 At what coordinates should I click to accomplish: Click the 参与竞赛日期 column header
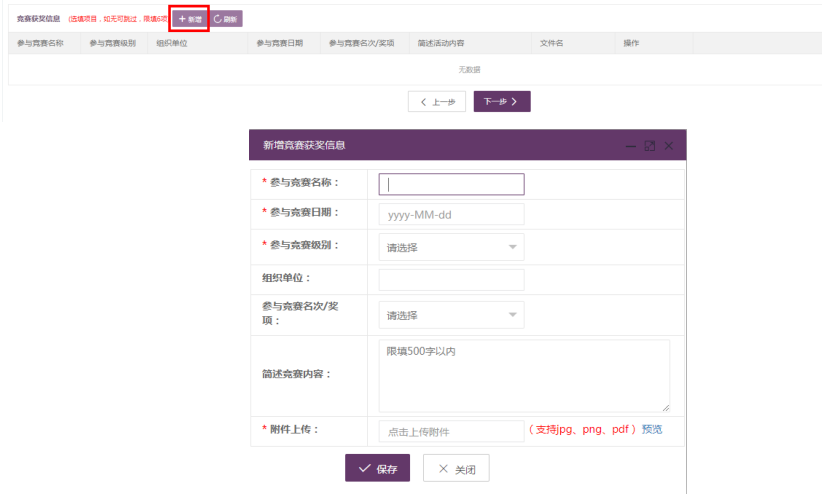279,44
